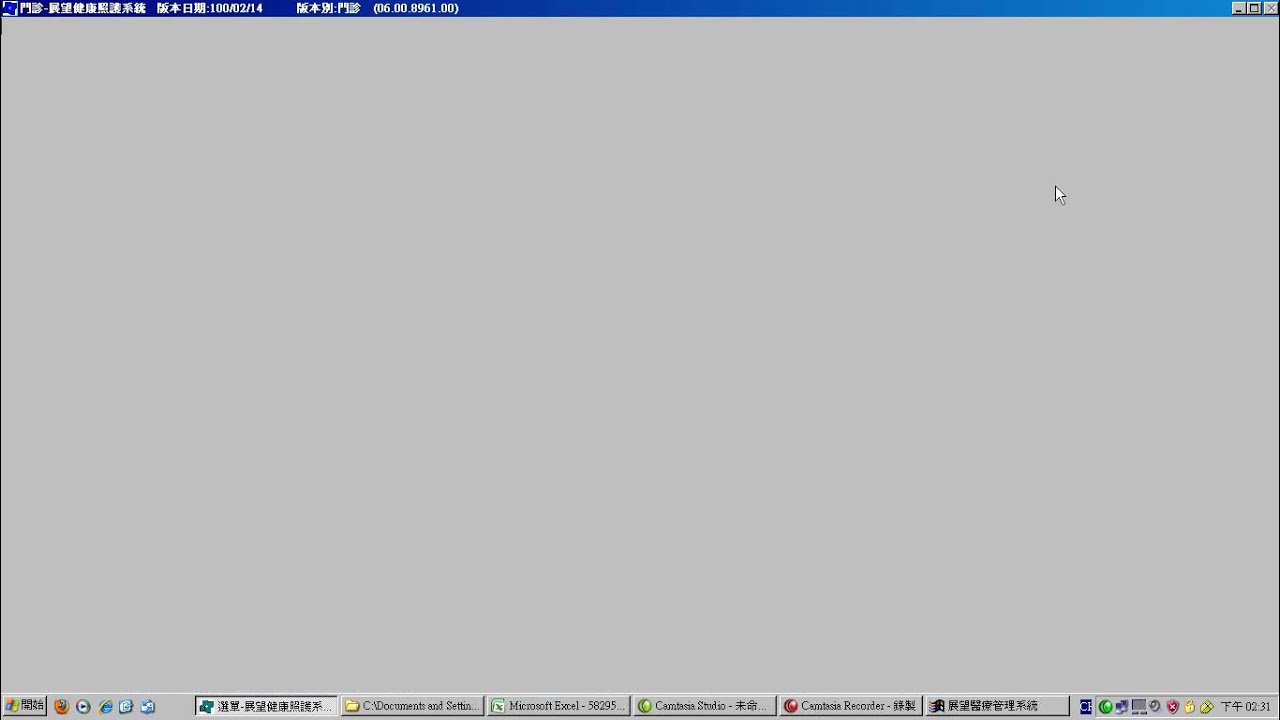The image size is (1280, 720).
Task: Click the monitor display tray icon
Action: point(1139,707)
